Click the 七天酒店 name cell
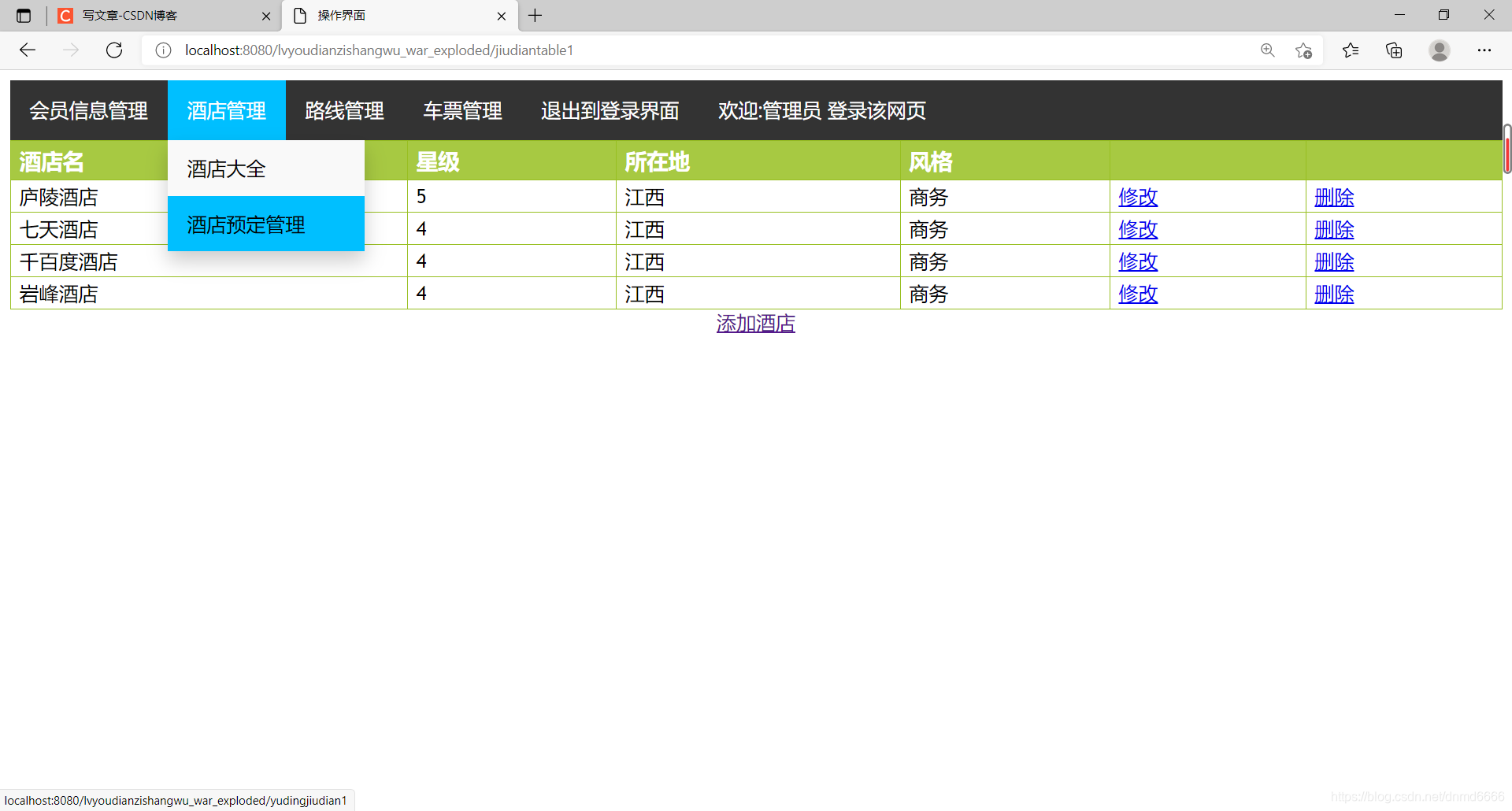The height and width of the screenshot is (811, 1512). click(90, 229)
